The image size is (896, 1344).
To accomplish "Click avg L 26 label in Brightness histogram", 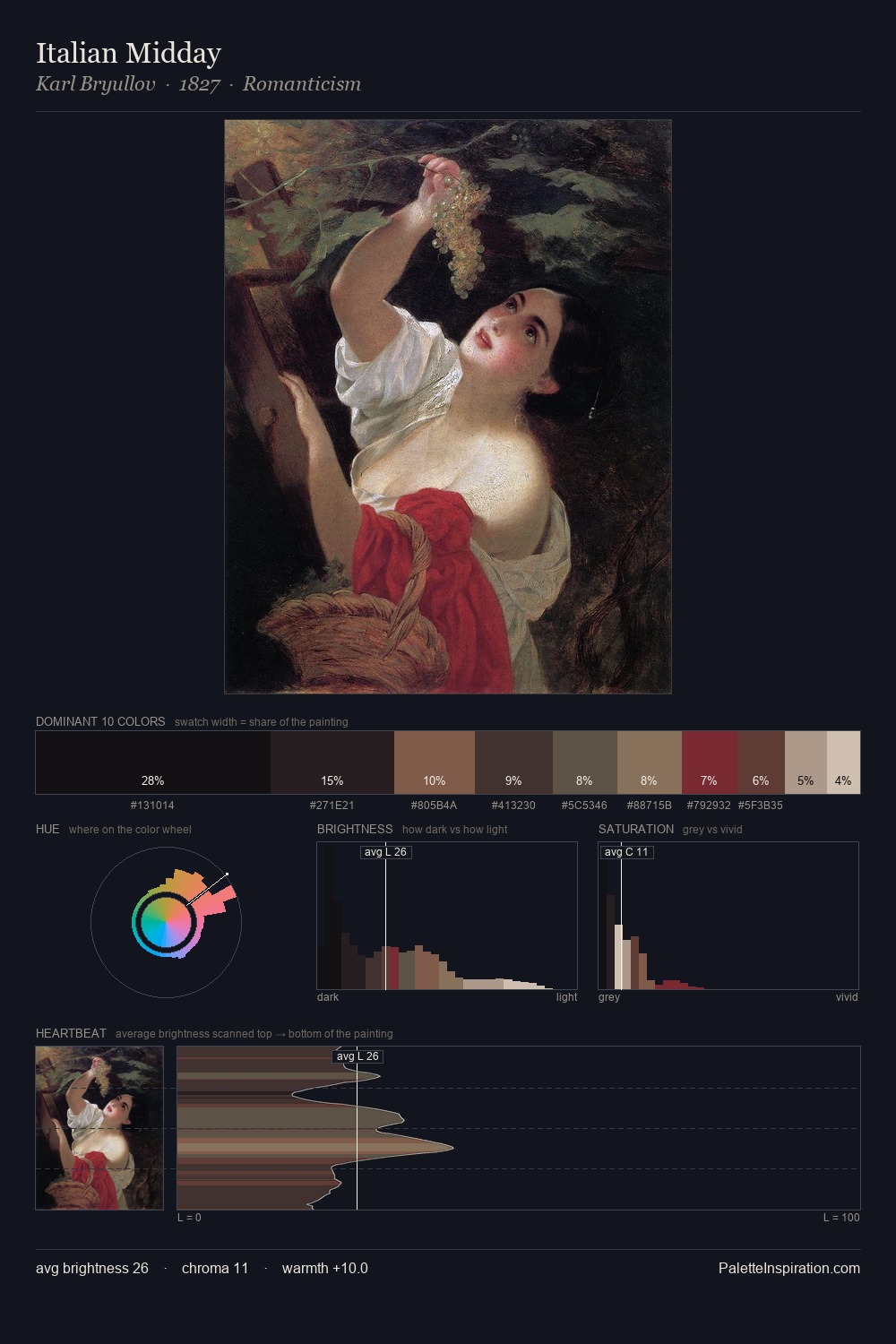I will coord(385,852).
